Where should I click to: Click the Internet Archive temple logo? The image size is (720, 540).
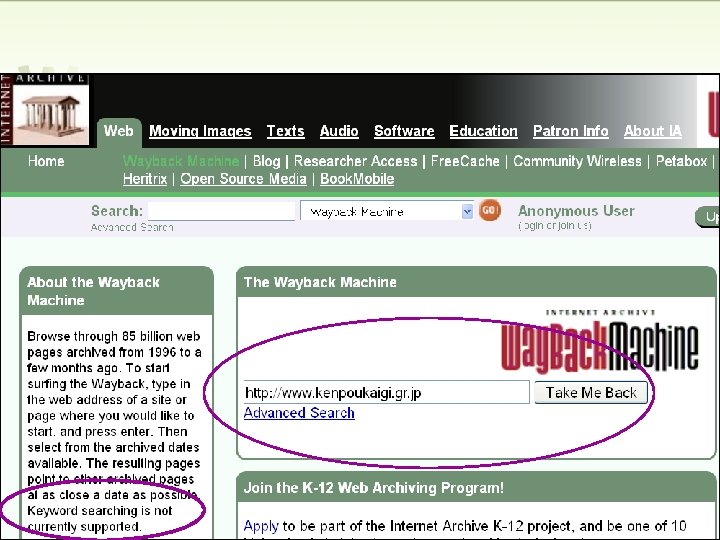45,109
